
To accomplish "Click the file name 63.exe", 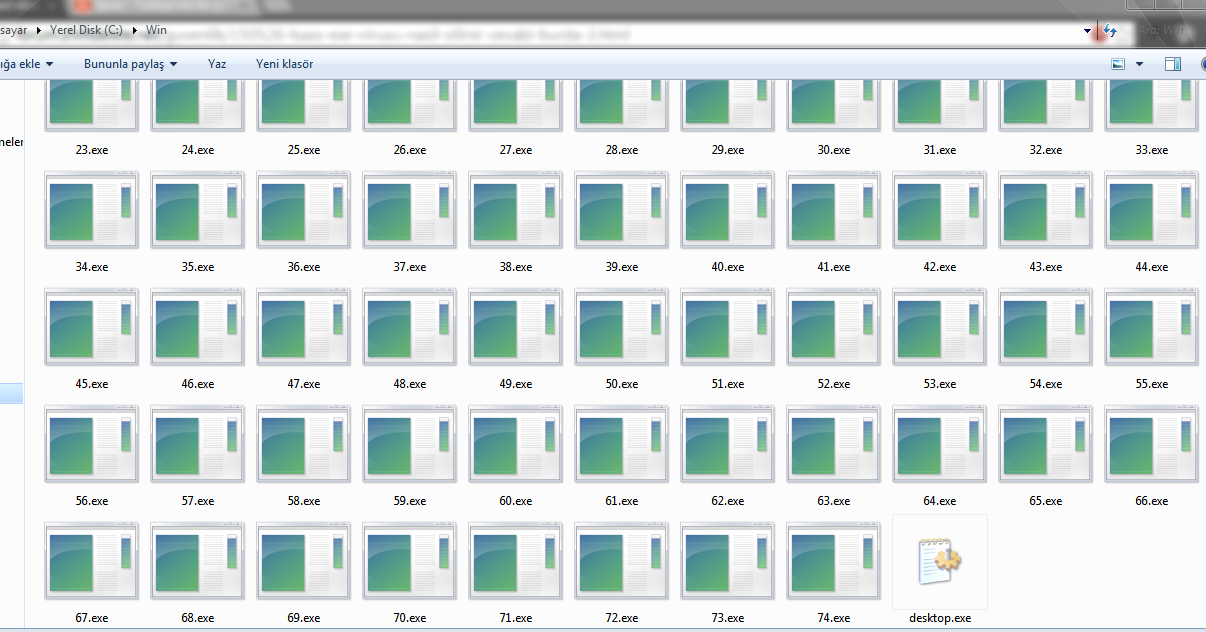I will pyautogui.click(x=834, y=501).
